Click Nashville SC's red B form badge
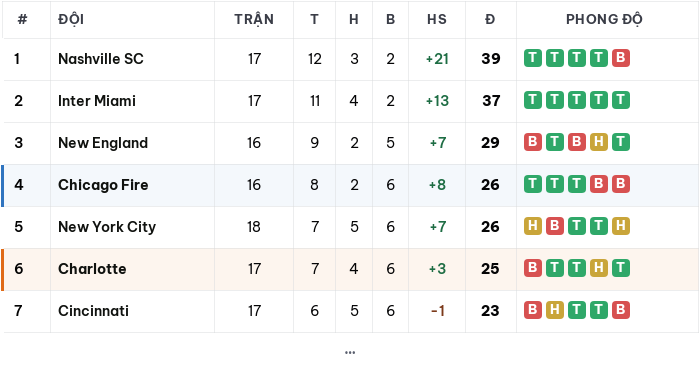The width and height of the screenshot is (700, 367). 621,58
